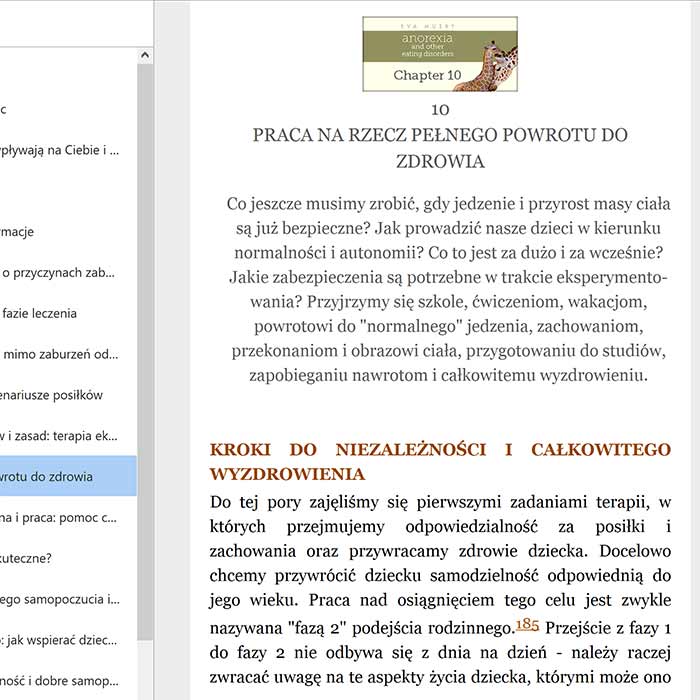This screenshot has width=700, height=700.
Task: Click the scroll-up arrow in the sidebar scrollbar
Action: tap(145, 55)
